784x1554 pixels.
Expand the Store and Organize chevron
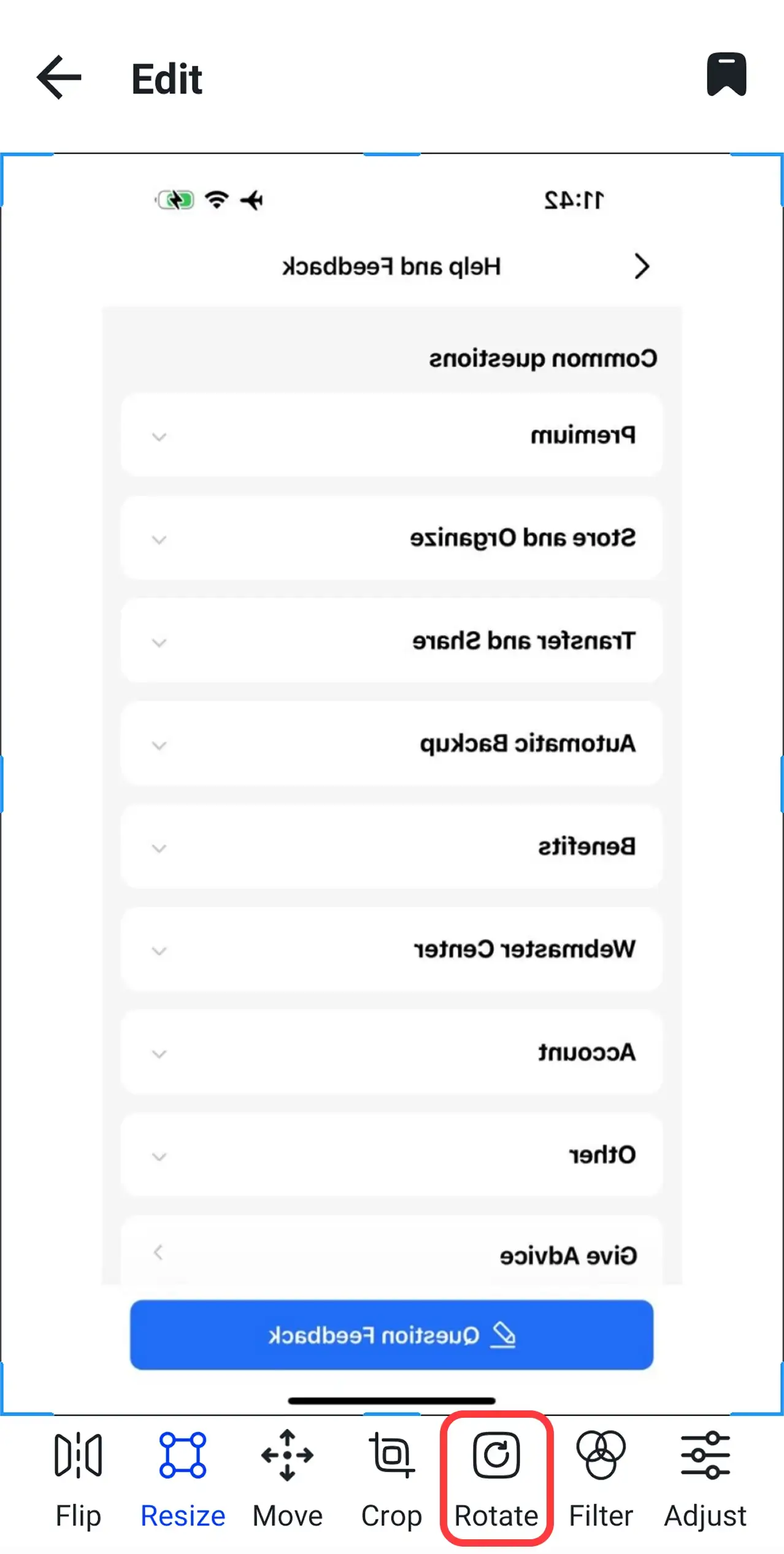(159, 540)
